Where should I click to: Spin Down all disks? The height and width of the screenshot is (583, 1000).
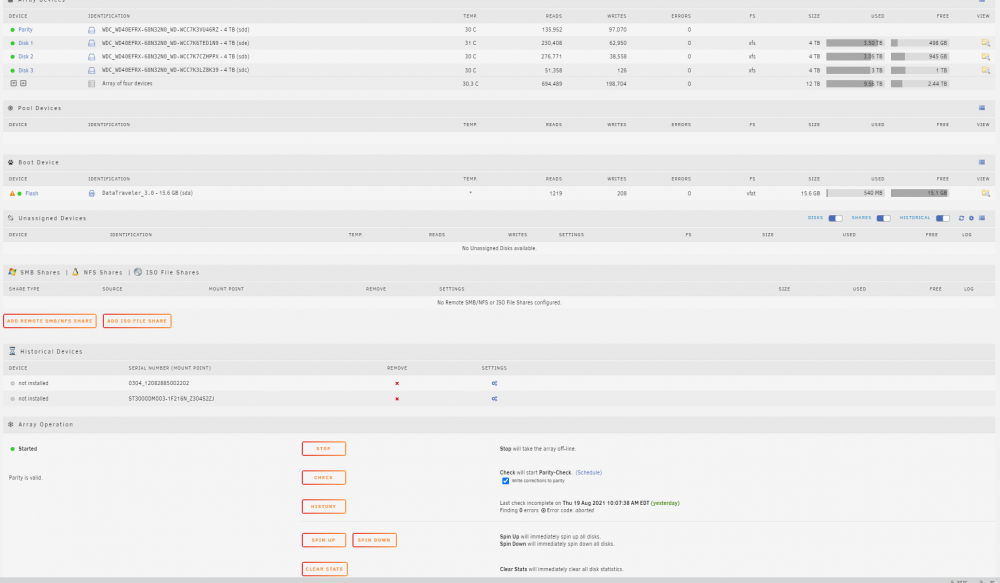[x=374, y=540]
